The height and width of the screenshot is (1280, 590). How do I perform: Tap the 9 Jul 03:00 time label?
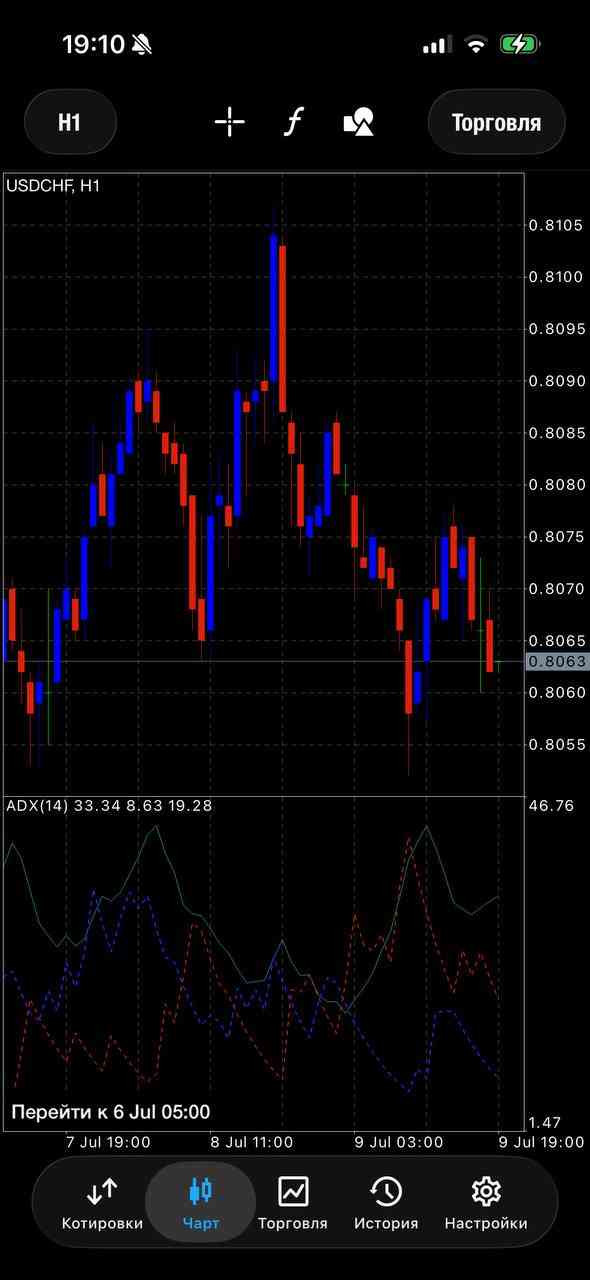coord(399,1142)
